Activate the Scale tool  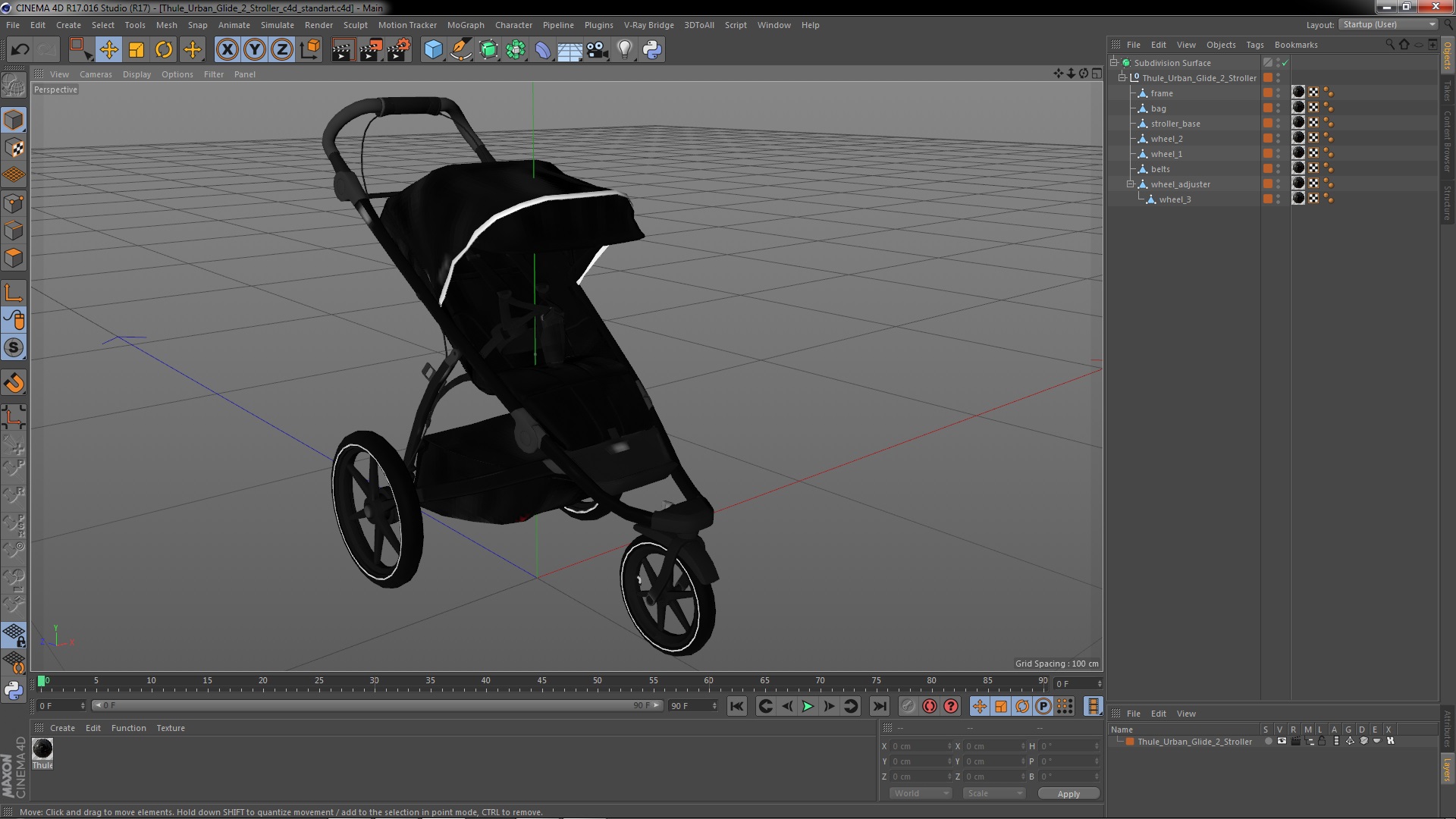coord(136,50)
